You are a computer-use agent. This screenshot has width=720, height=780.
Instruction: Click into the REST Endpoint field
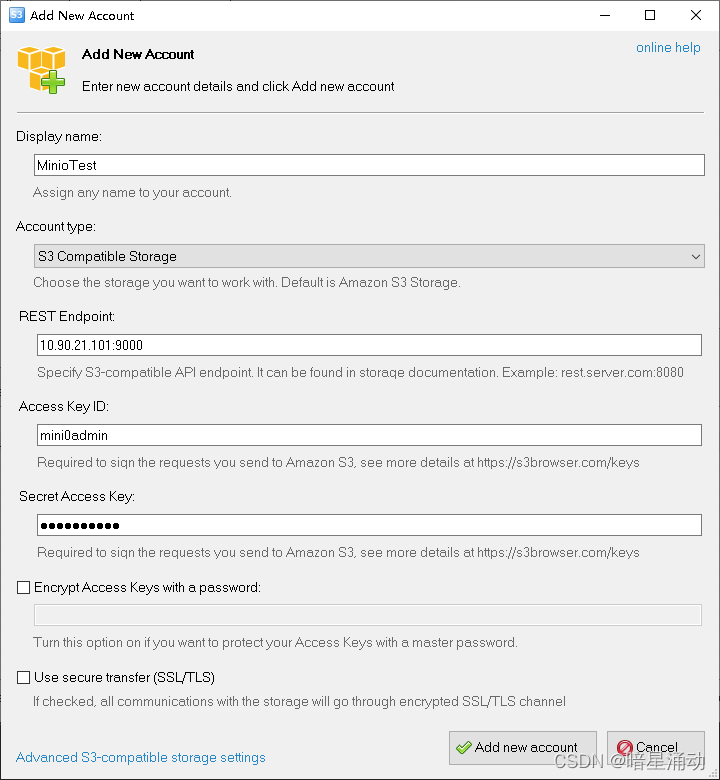(x=369, y=345)
